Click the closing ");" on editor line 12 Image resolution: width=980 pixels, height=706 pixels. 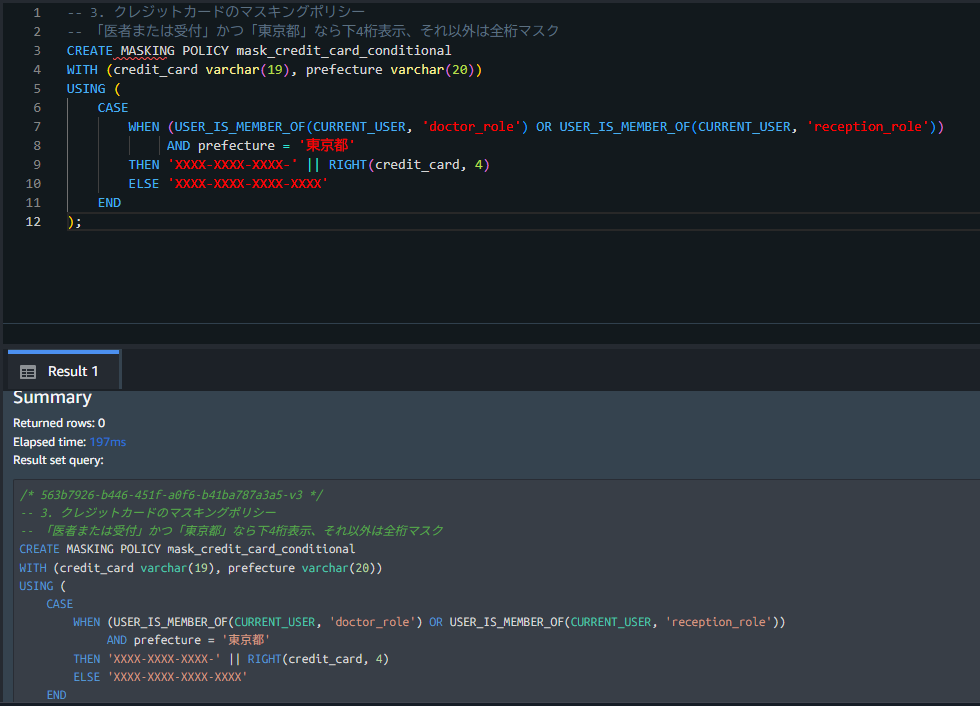coord(74,222)
